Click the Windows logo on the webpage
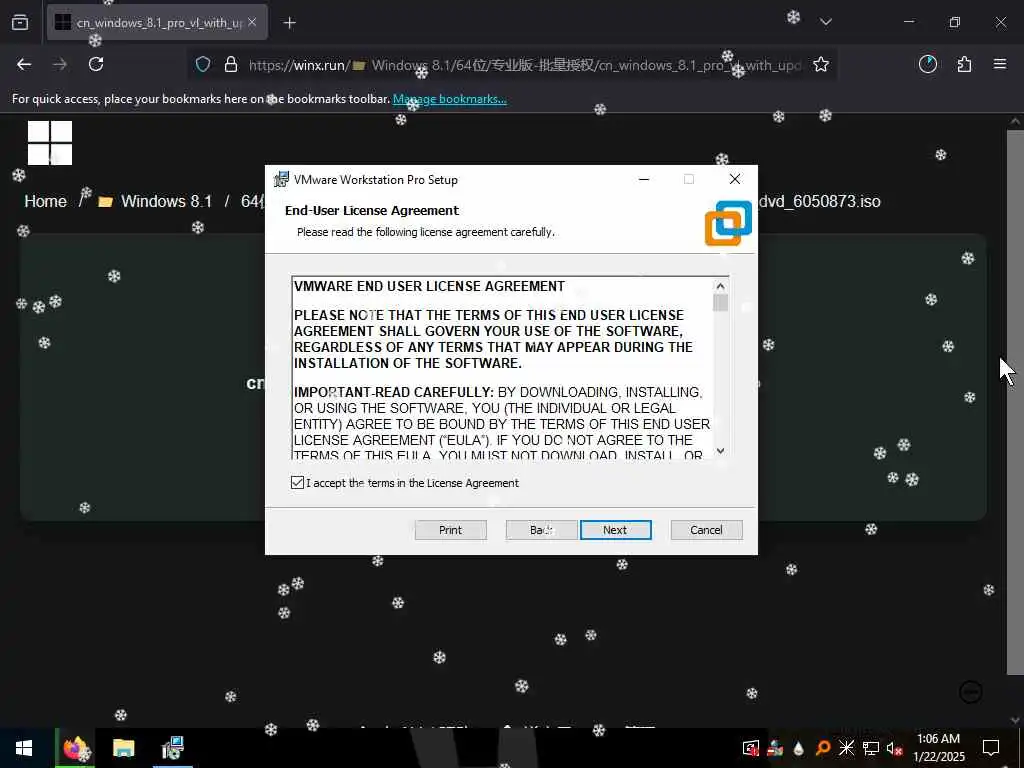The height and width of the screenshot is (768, 1024). point(50,142)
